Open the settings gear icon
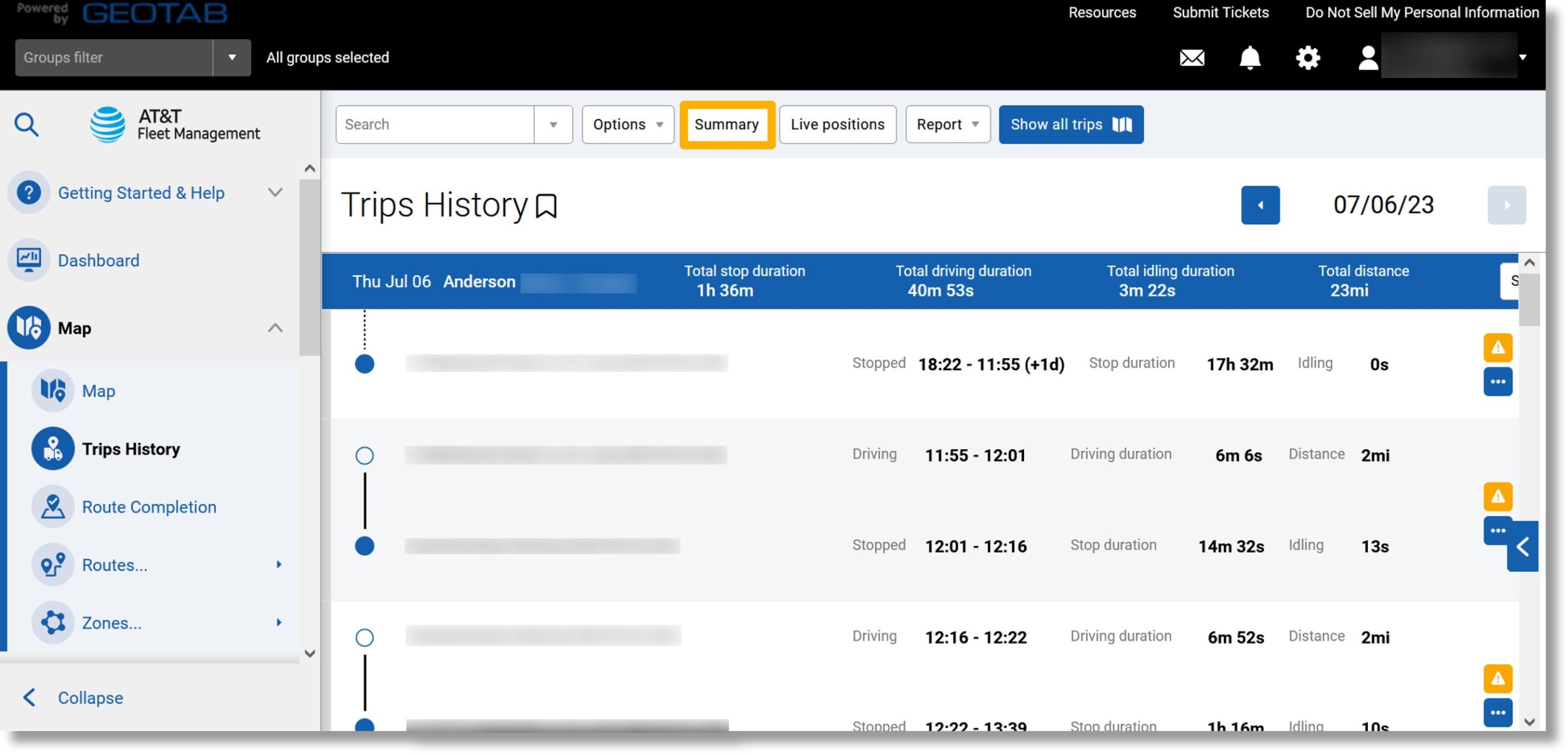 click(x=1307, y=58)
